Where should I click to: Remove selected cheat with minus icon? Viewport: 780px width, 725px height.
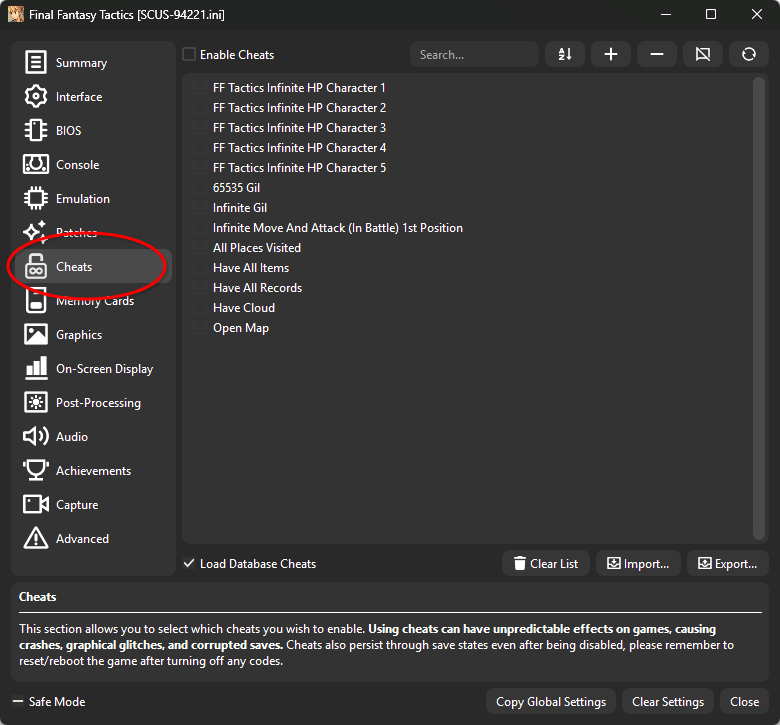(x=657, y=54)
